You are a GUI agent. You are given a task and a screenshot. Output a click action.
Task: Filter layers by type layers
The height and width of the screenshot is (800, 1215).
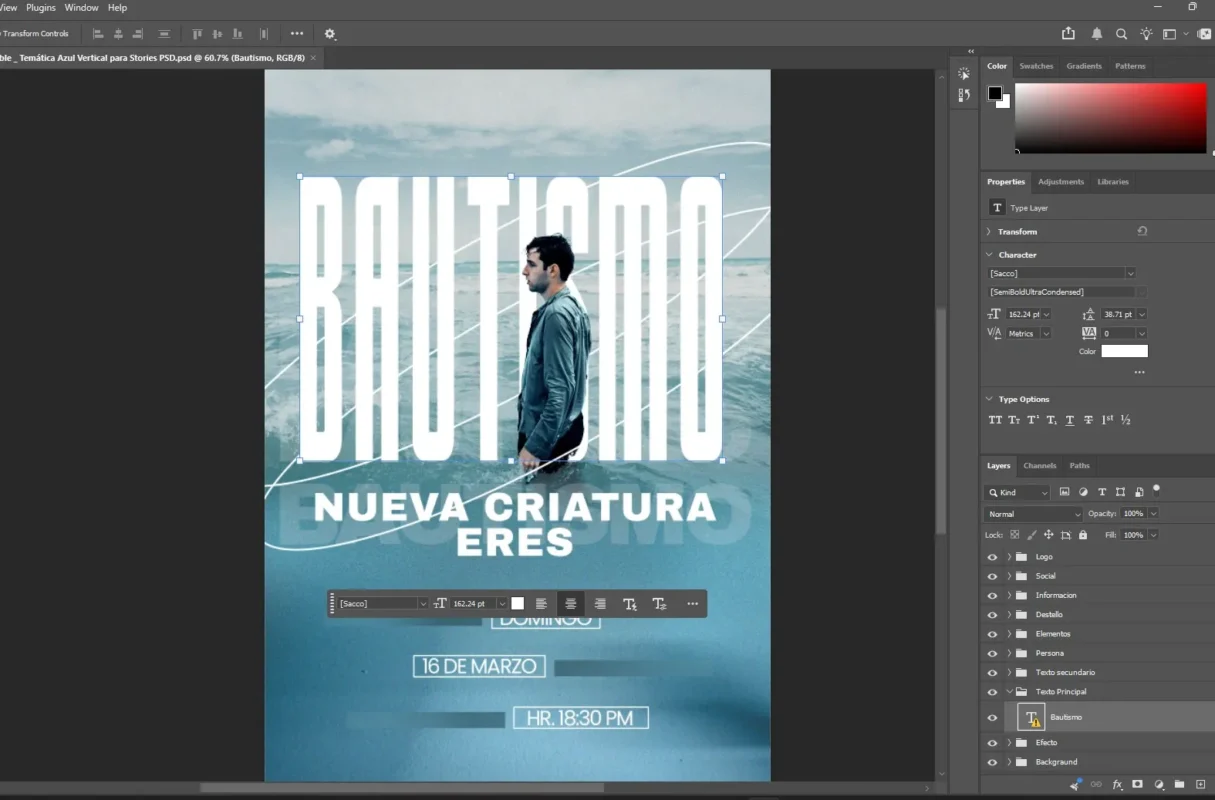coord(1102,492)
